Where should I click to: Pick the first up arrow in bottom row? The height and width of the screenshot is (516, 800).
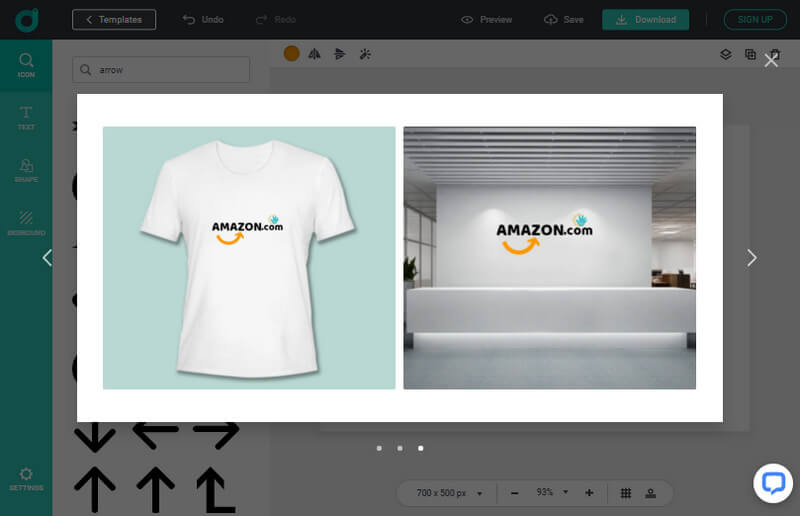point(95,489)
